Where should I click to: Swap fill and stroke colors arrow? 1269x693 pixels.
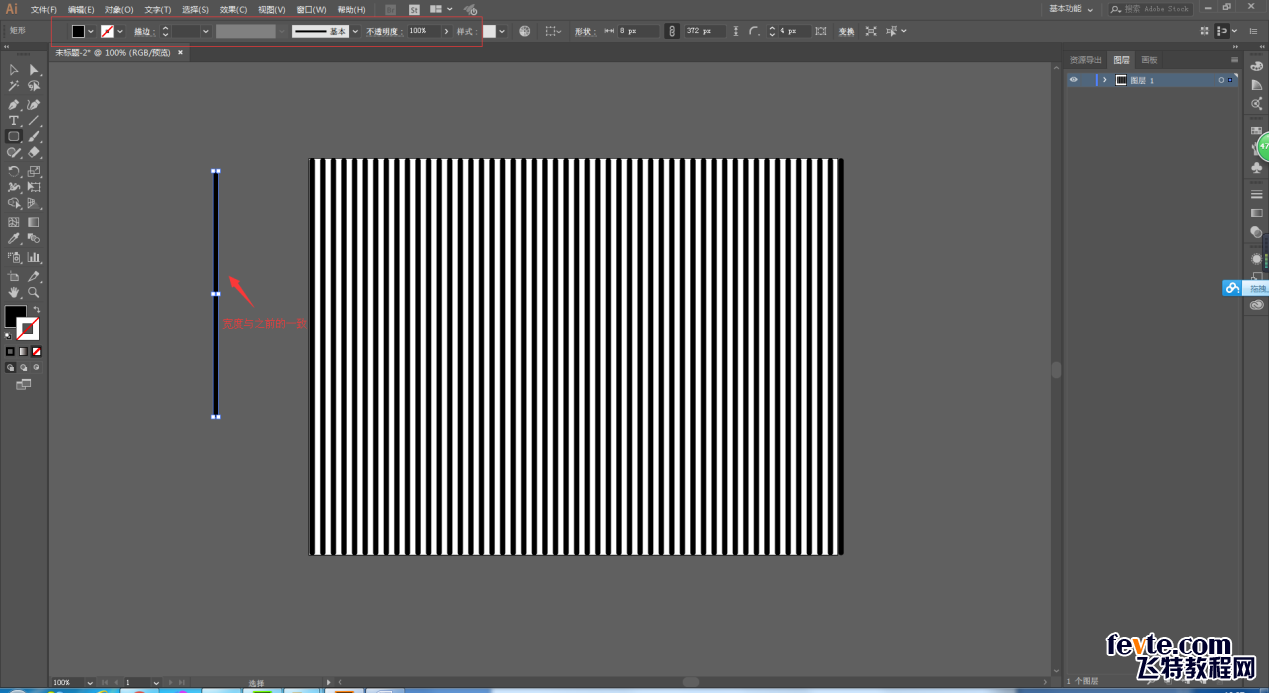coord(36,310)
